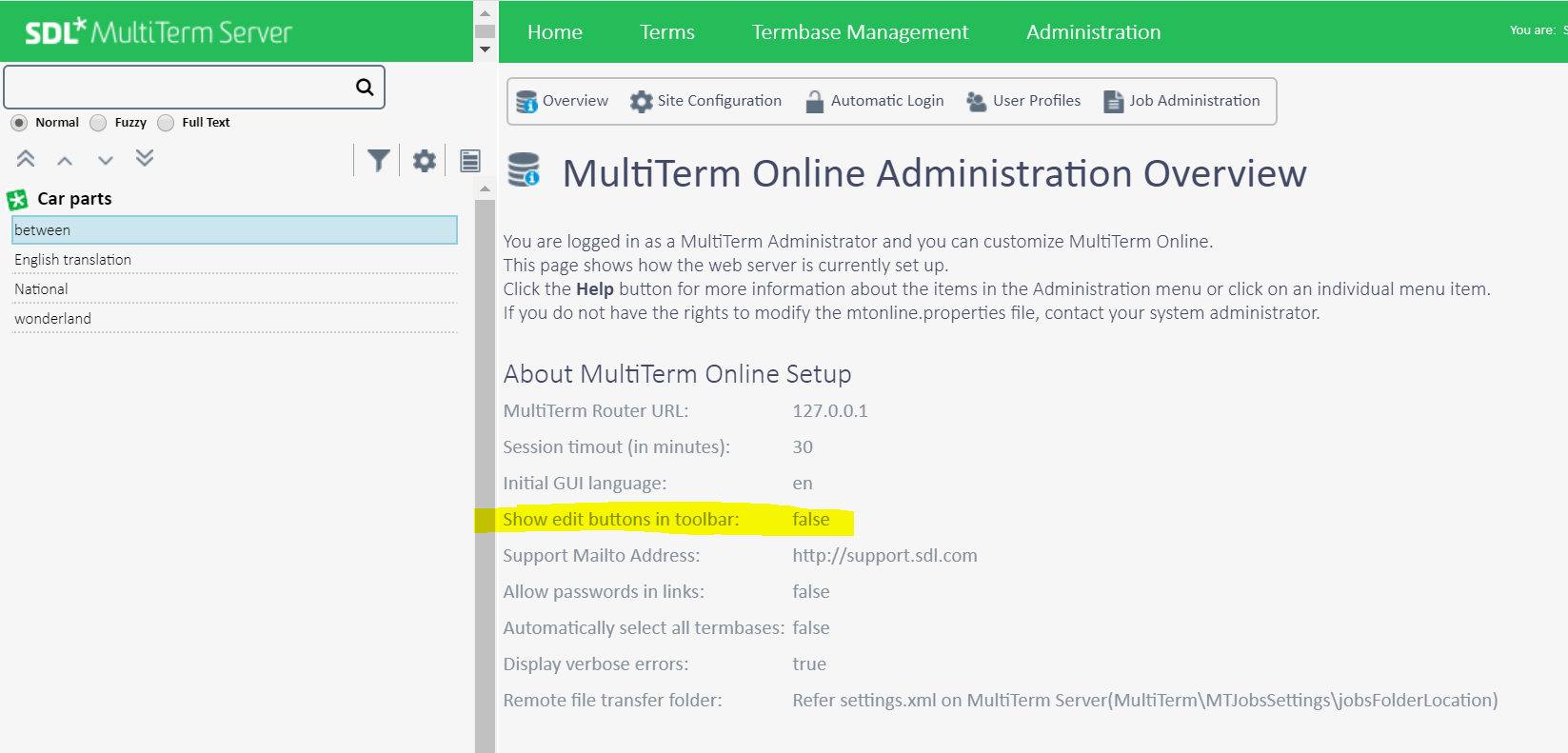Open the Administration menu
This screenshot has height=753, width=1568.
1093,32
